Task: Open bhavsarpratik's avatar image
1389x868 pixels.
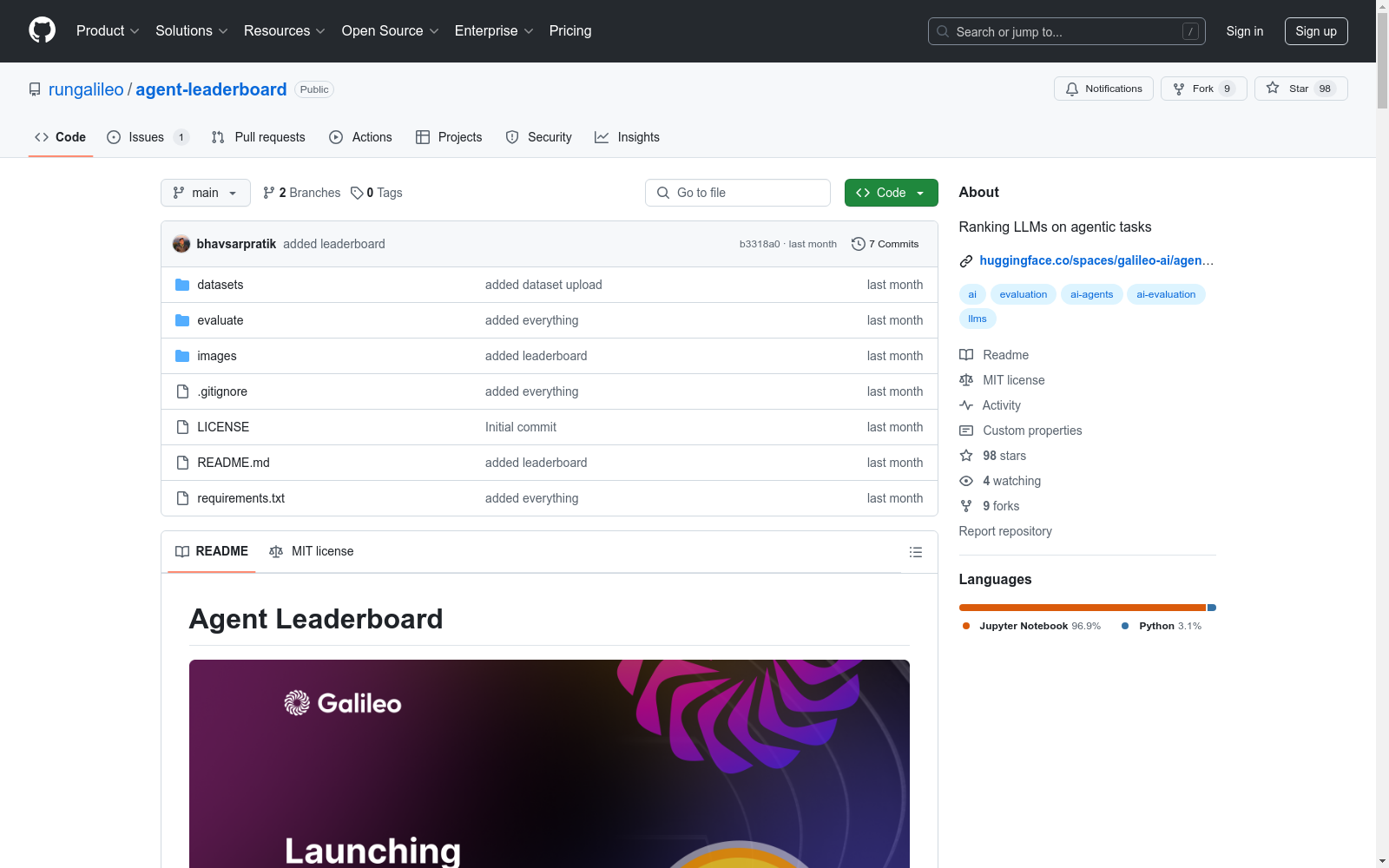Action: coord(181,244)
